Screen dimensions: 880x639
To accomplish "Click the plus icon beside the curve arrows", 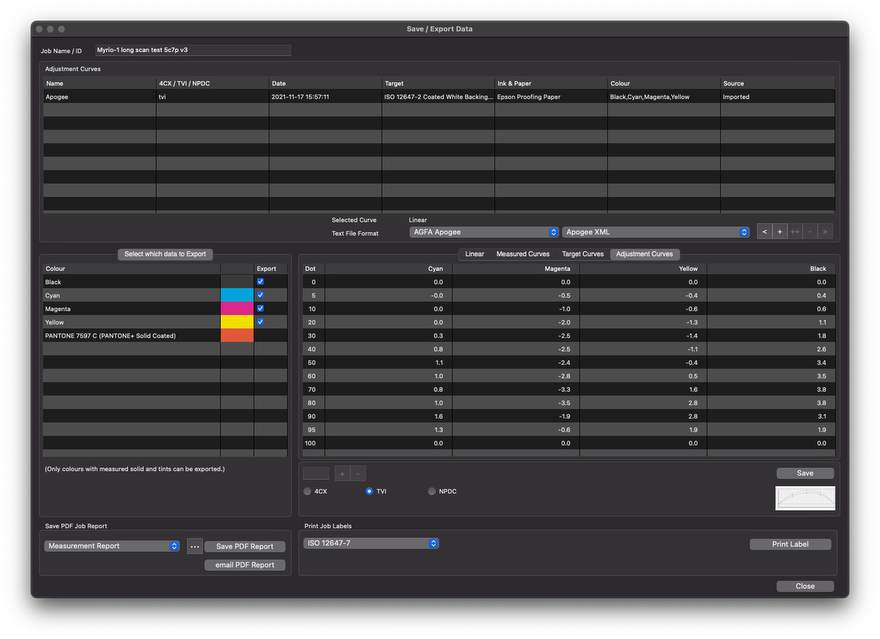I will (x=778, y=231).
